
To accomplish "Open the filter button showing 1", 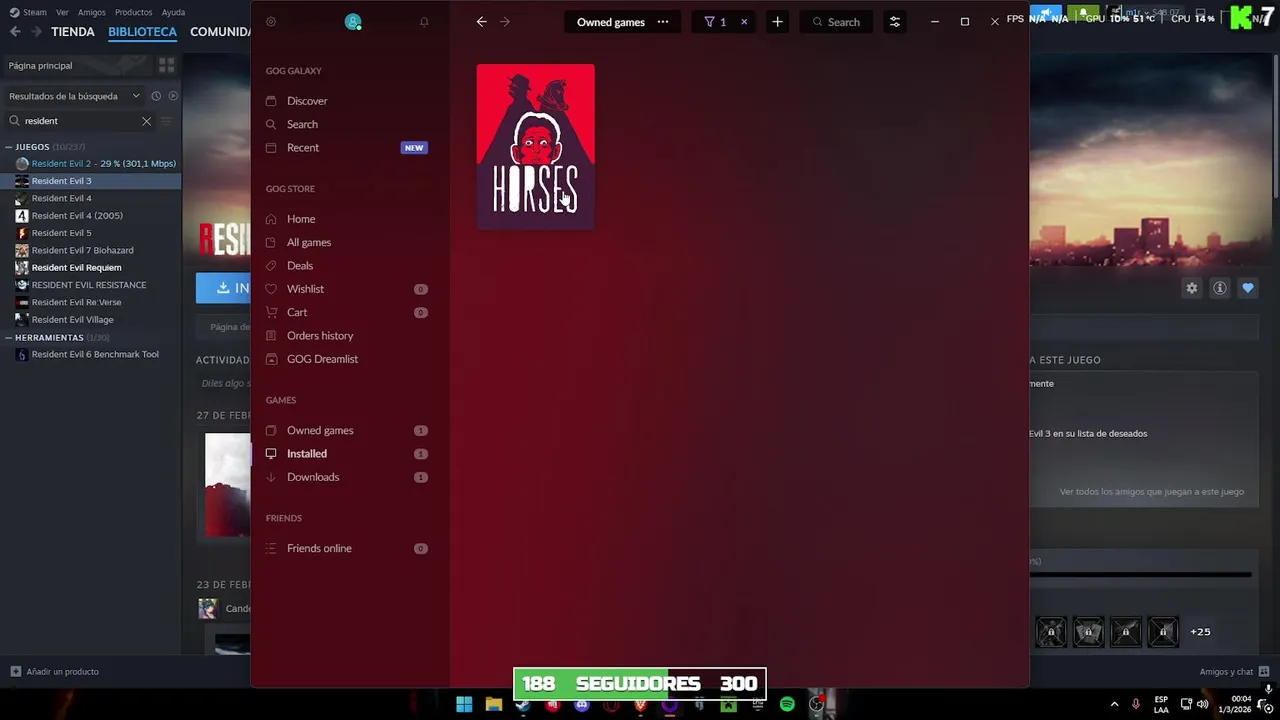I will coord(715,22).
